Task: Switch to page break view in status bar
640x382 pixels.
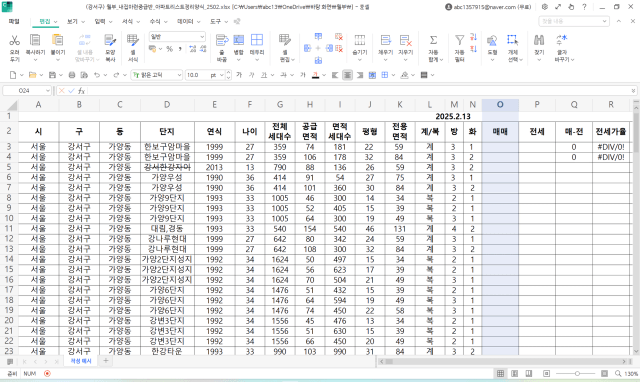Action: [529, 373]
